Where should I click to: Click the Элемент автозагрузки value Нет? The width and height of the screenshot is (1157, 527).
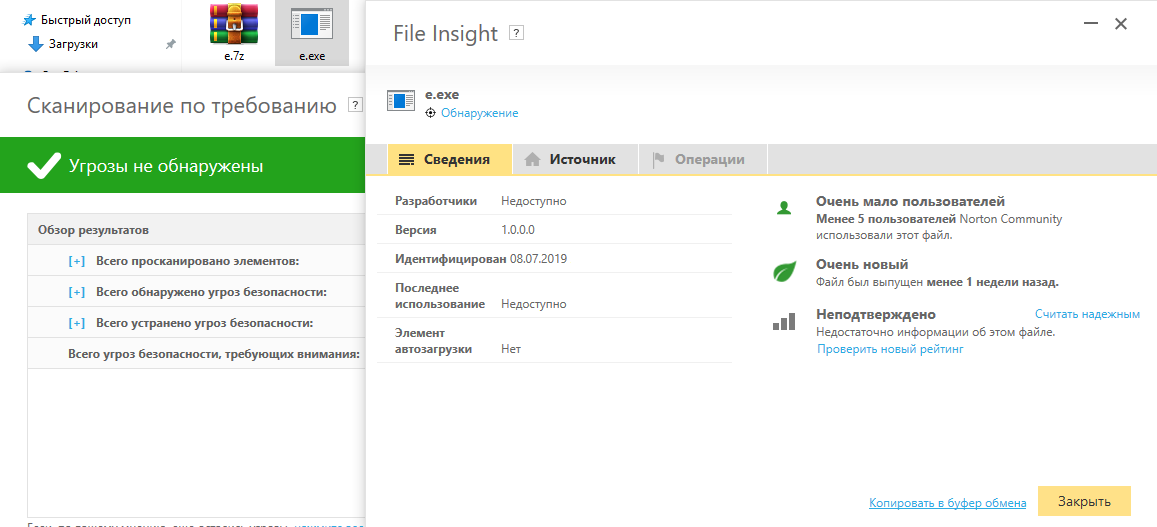click(x=511, y=349)
